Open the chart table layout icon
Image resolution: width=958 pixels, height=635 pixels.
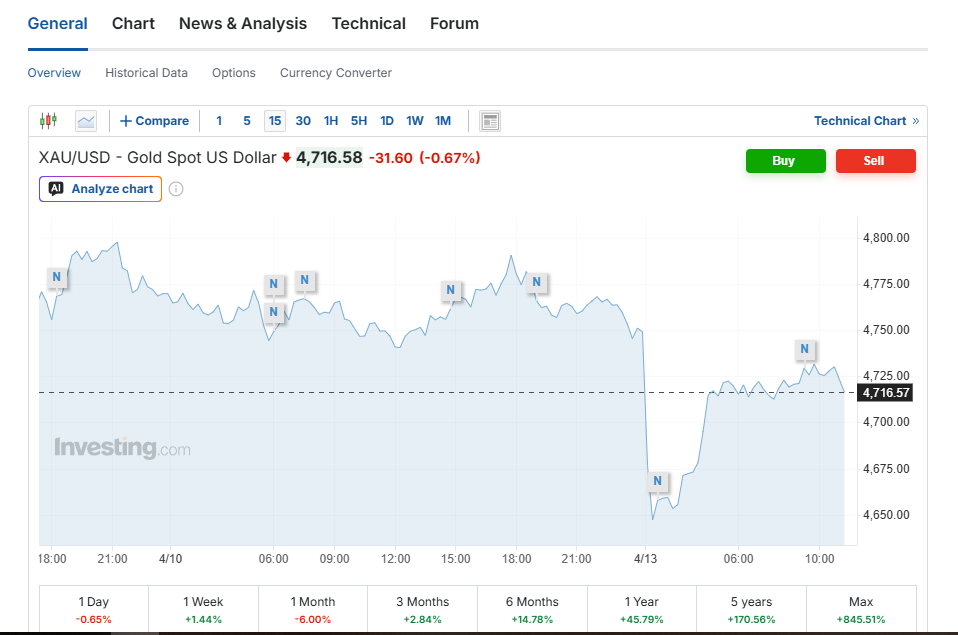pyautogui.click(x=489, y=121)
